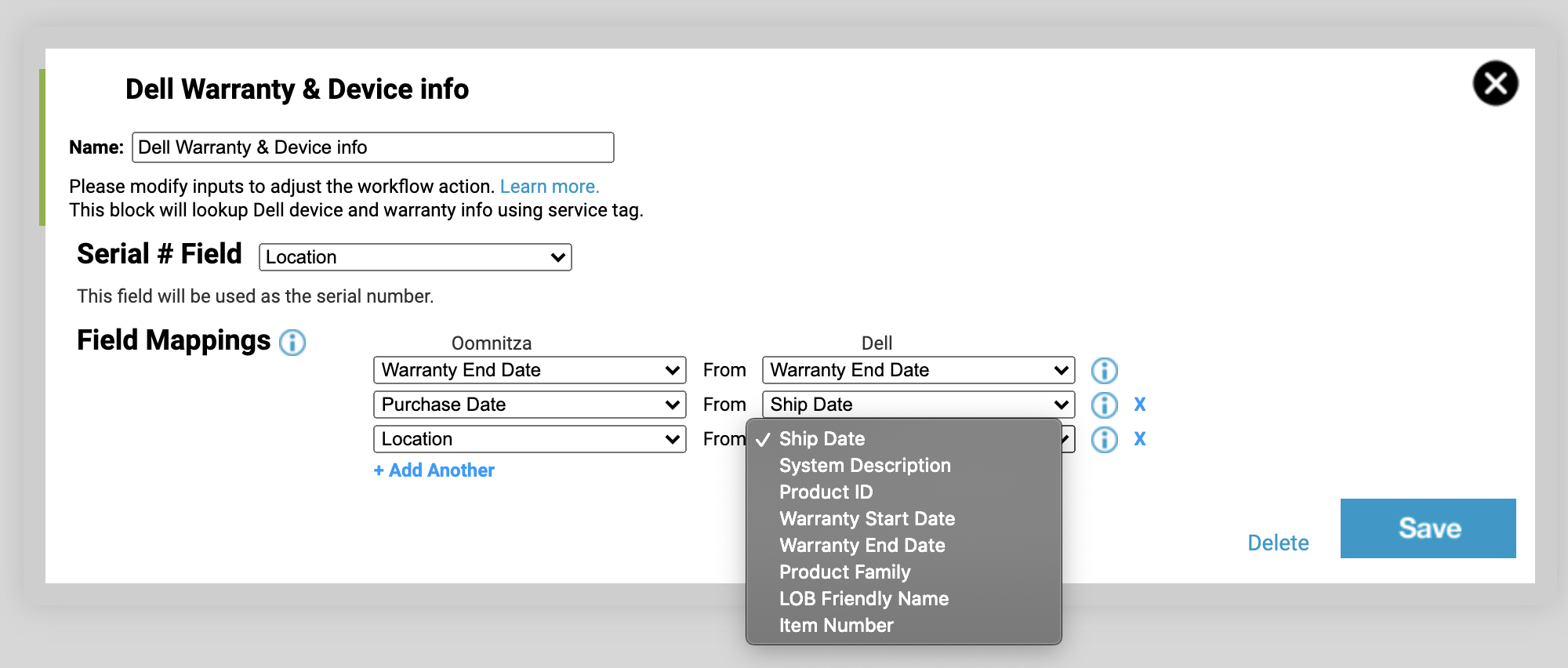This screenshot has height=668, width=1568.
Task: Close the Dell Warranty dialog
Action: 1495,83
